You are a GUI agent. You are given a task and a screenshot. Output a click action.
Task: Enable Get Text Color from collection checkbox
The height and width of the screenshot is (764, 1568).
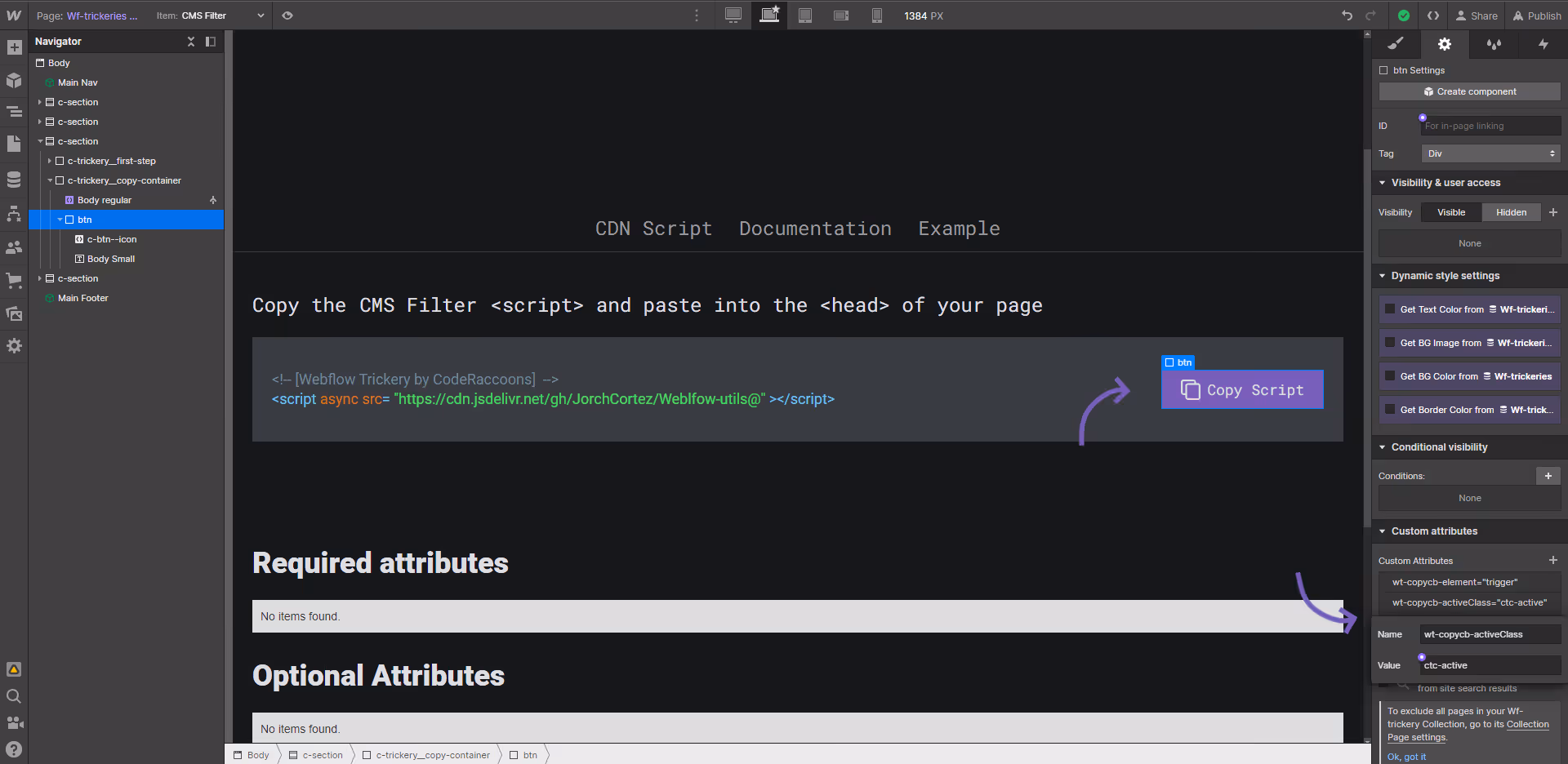pyautogui.click(x=1390, y=309)
